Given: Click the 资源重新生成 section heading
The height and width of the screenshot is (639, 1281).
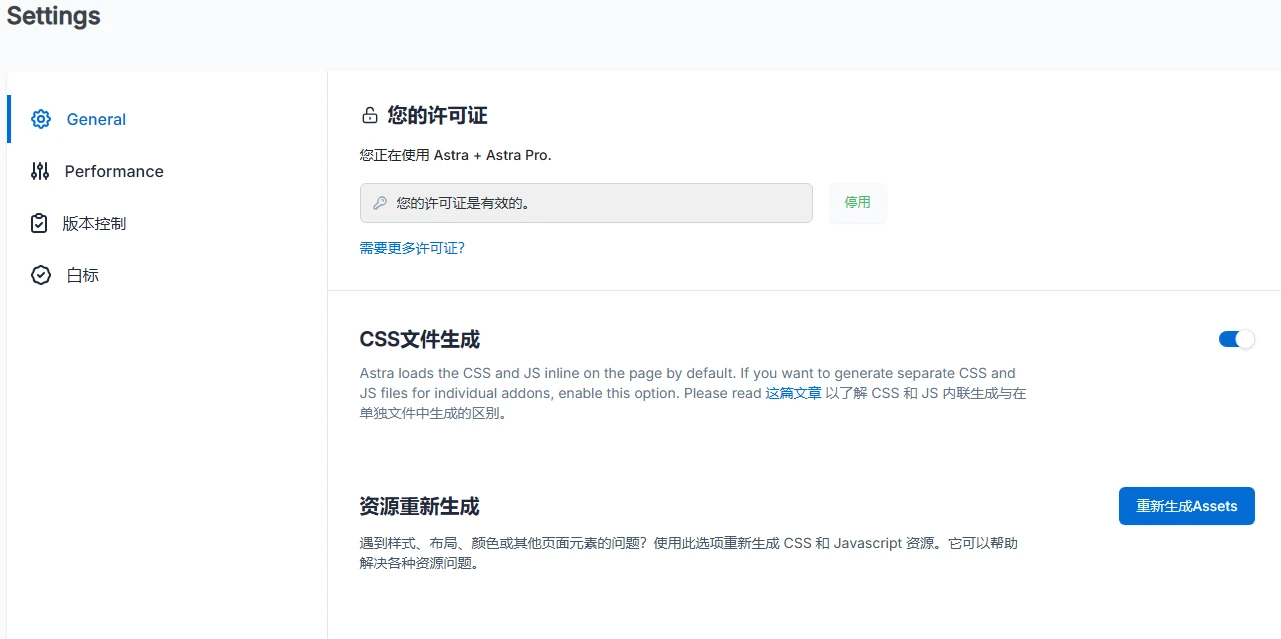Looking at the screenshot, I should click(419, 507).
